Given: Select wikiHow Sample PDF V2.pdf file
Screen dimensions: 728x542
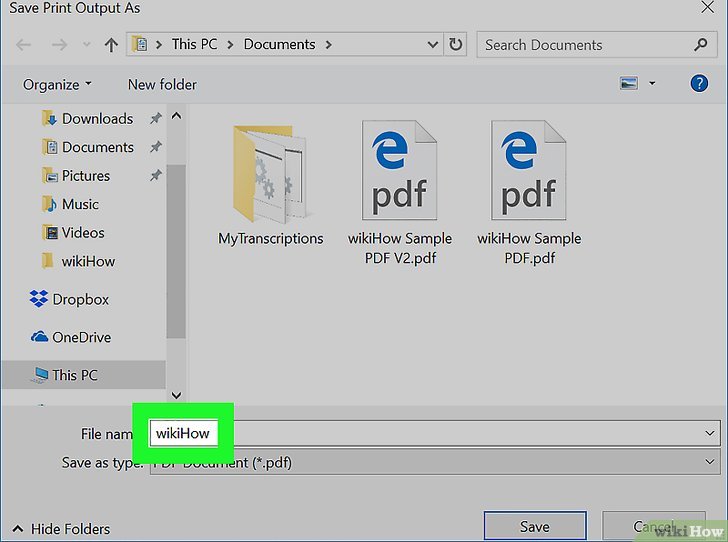Looking at the screenshot, I should (400, 193).
